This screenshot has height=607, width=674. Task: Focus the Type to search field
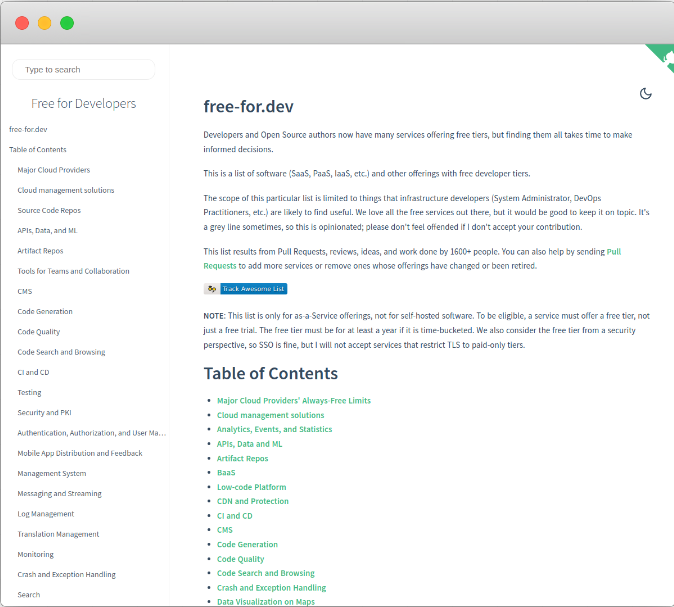83,70
